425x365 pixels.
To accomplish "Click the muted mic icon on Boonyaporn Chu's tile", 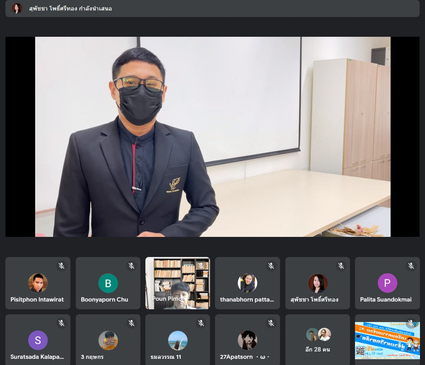I will pyautogui.click(x=131, y=266).
